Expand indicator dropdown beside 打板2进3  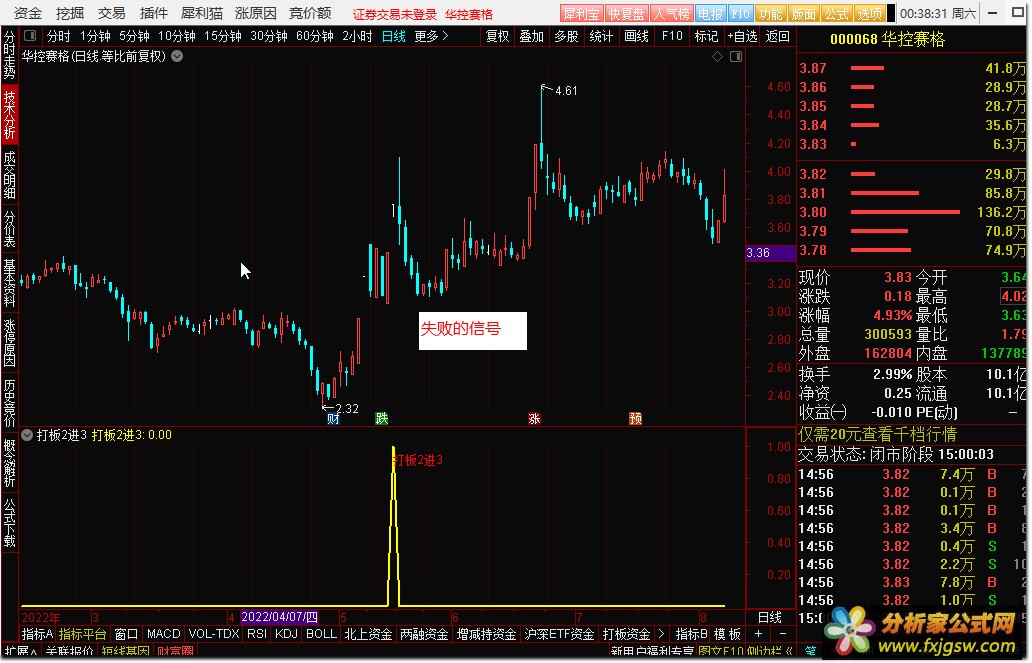(27, 435)
